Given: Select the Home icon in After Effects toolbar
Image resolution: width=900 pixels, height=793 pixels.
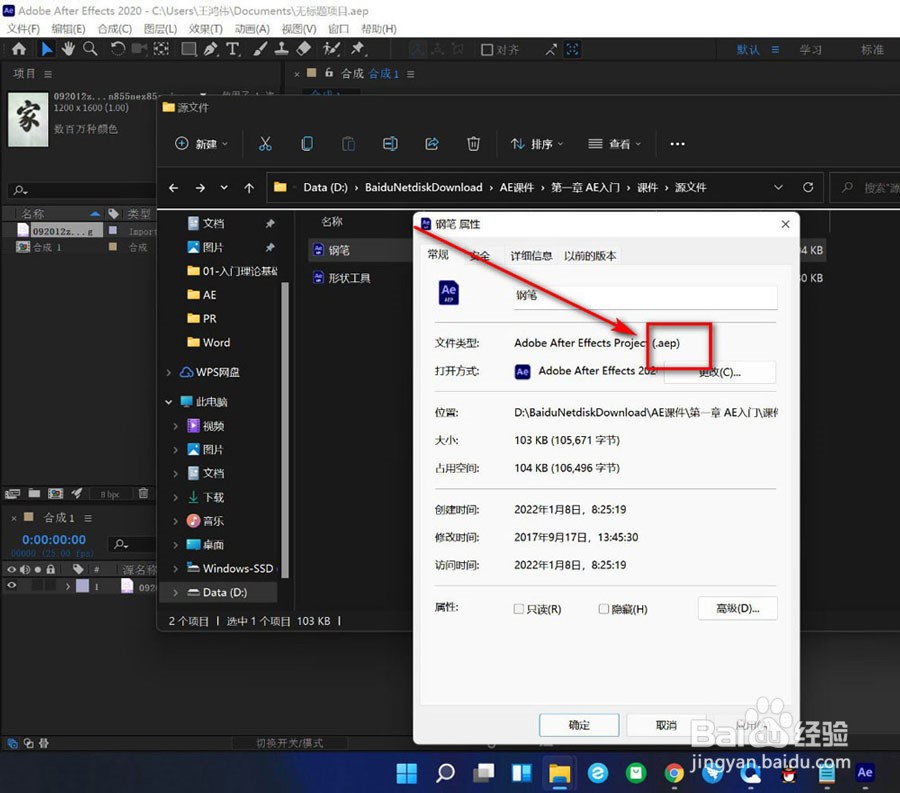Looking at the screenshot, I should pyautogui.click(x=19, y=49).
